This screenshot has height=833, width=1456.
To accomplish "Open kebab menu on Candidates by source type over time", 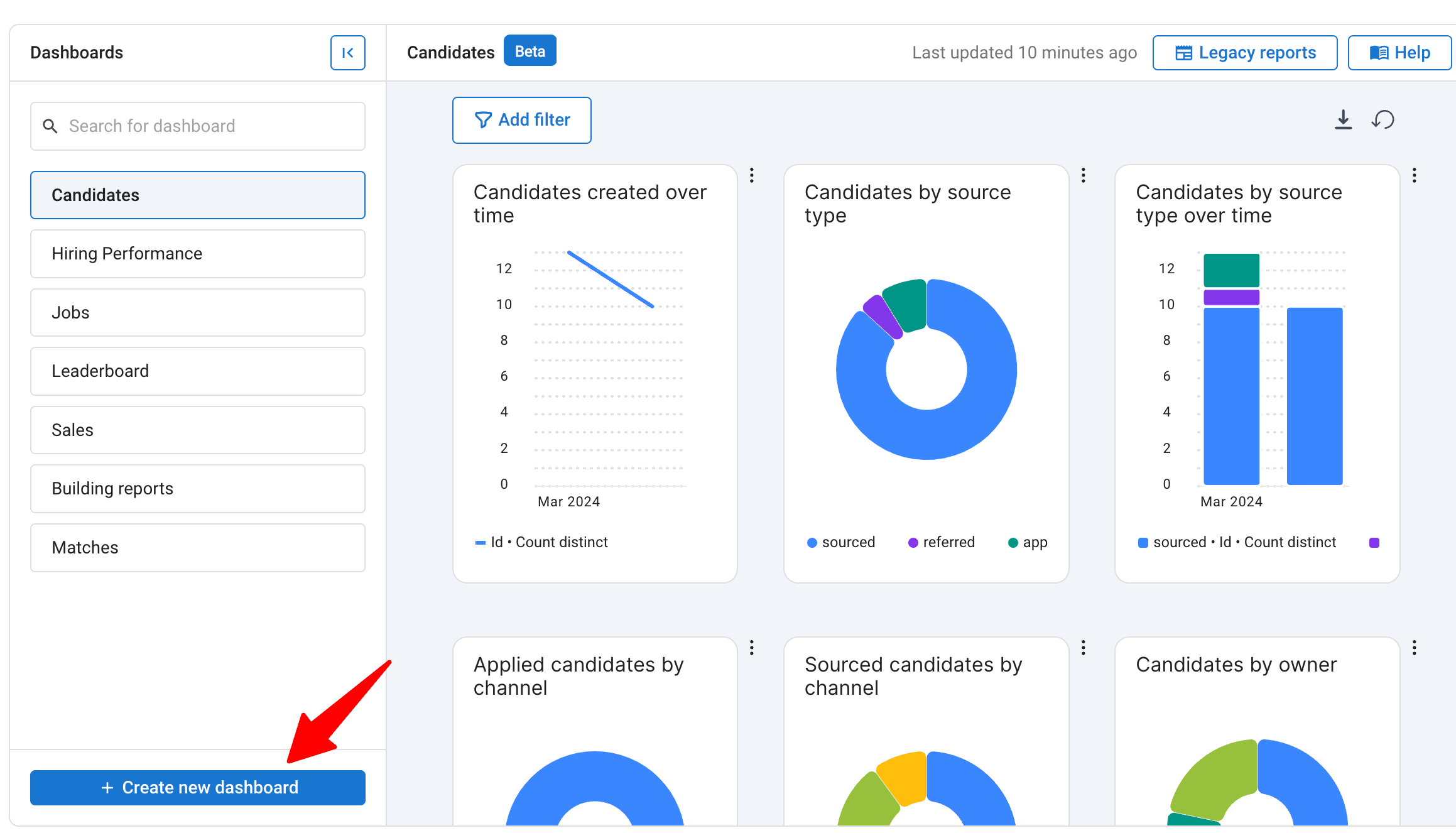I will coord(1414,175).
